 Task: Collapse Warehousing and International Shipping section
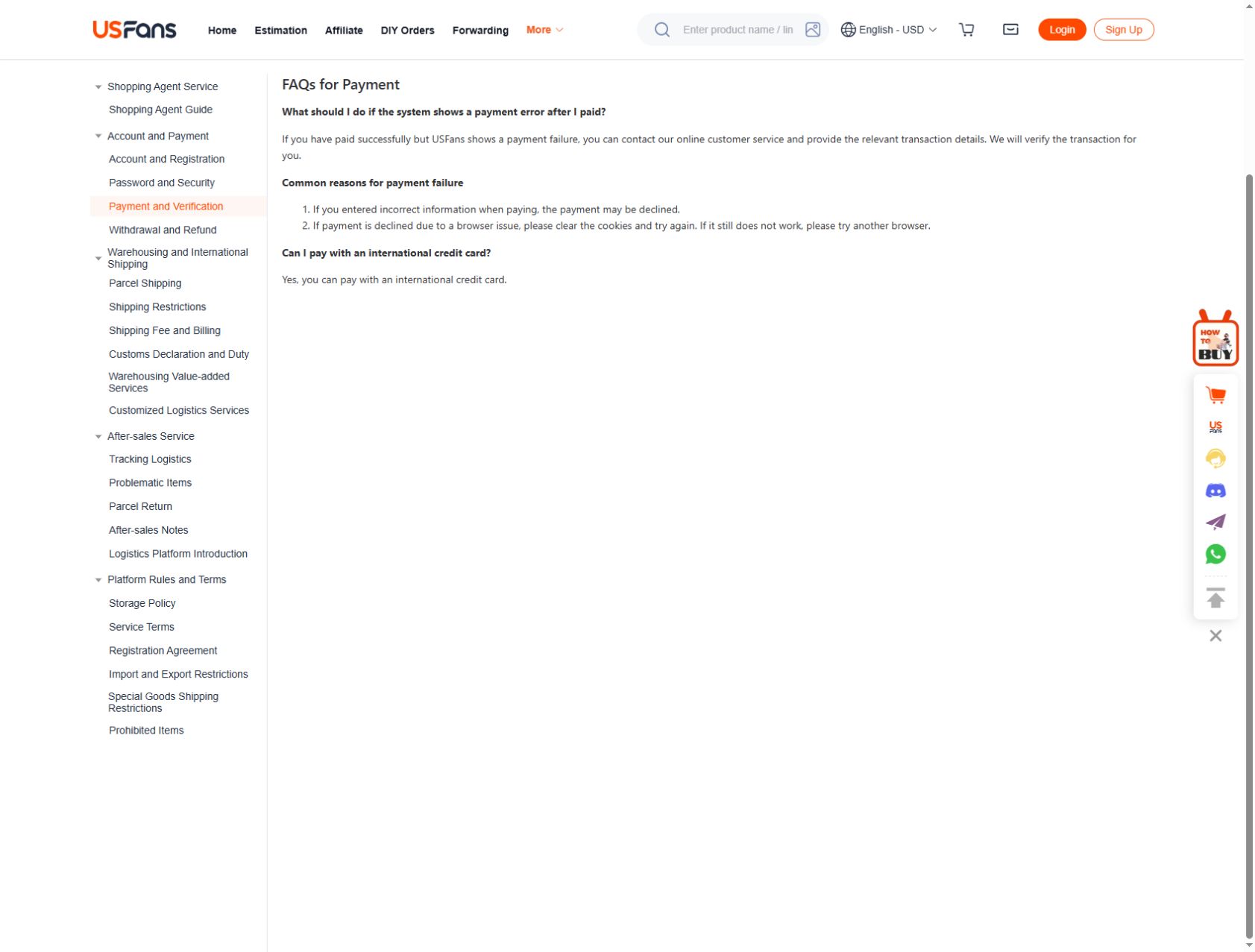click(98, 259)
